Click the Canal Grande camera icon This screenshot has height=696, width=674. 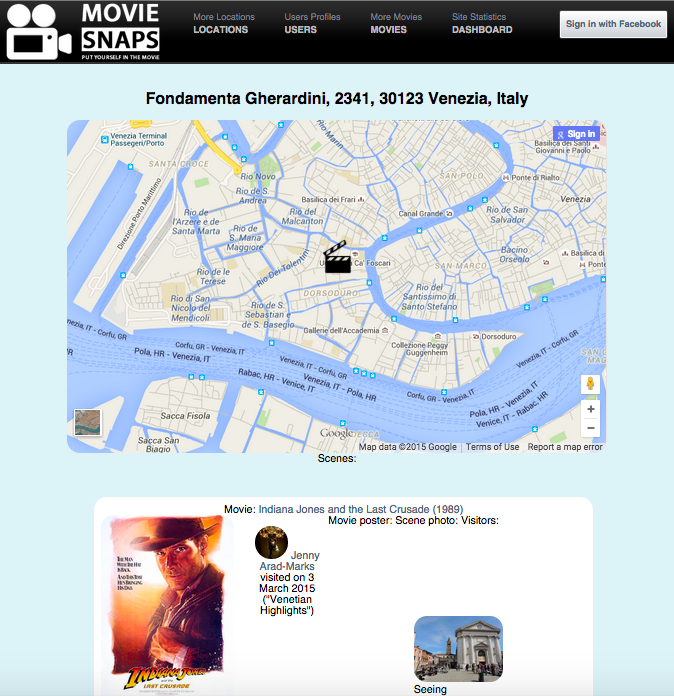click(449, 214)
